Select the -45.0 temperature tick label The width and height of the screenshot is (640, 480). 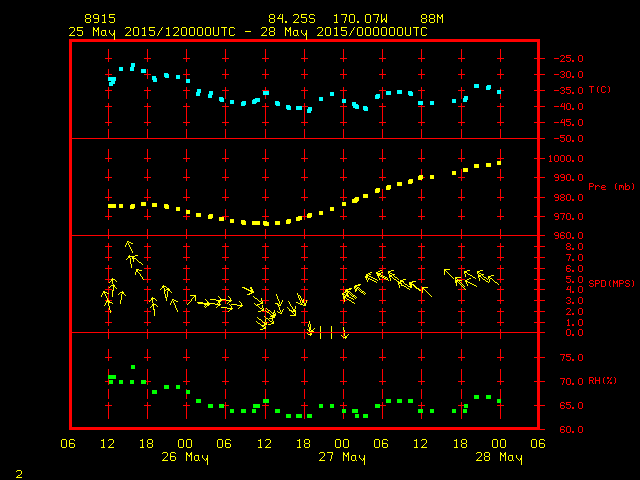coord(569,122)
